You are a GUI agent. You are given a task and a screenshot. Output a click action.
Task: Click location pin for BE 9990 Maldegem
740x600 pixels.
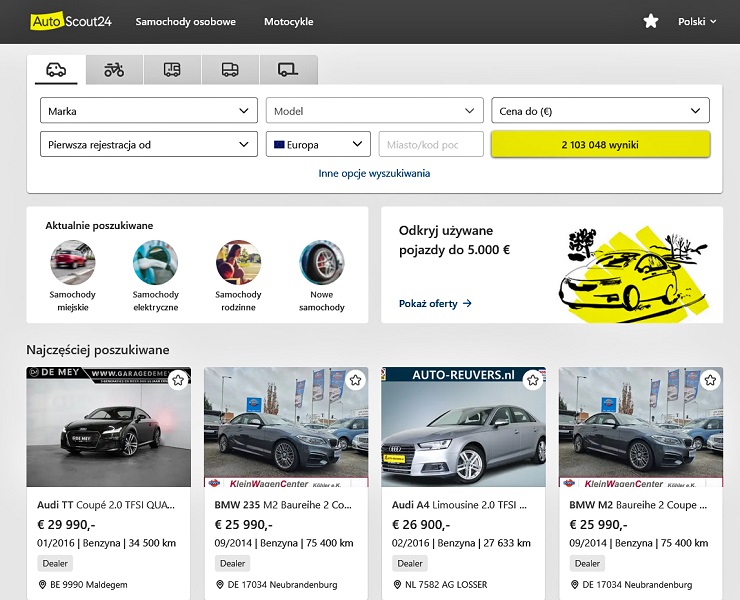(x=42, y=585)
